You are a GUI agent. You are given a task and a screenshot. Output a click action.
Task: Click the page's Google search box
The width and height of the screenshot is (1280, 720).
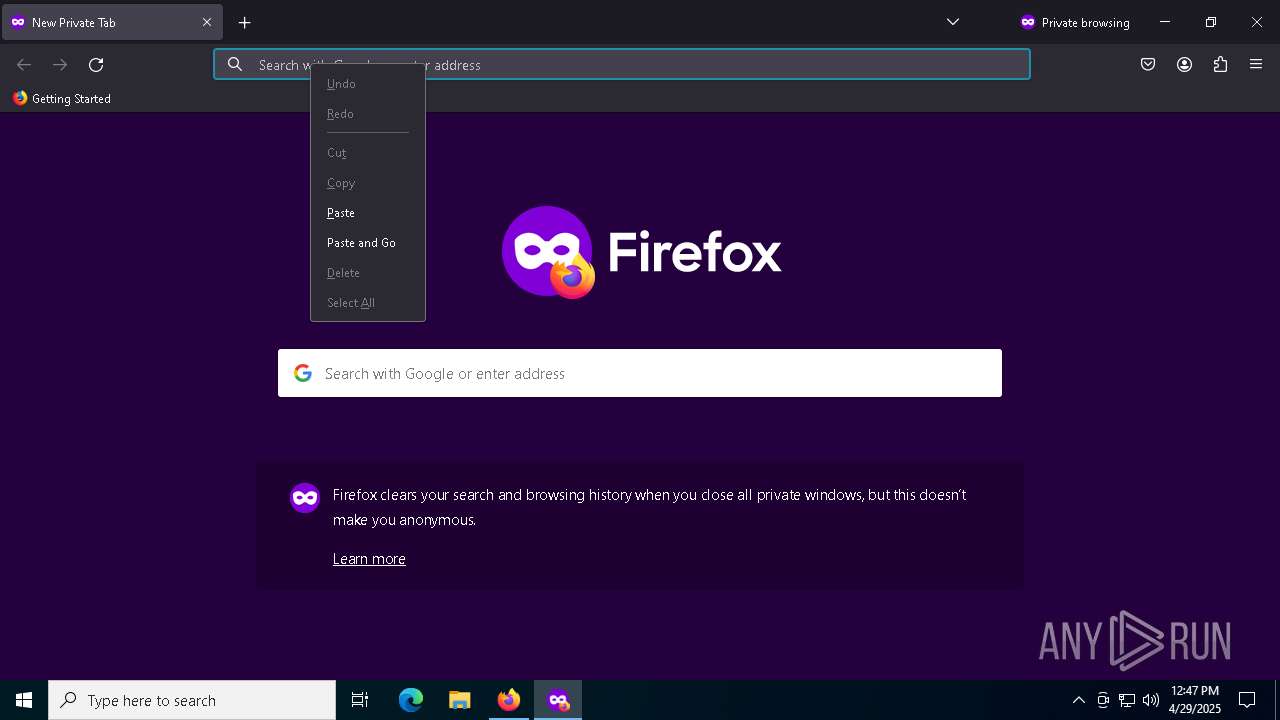[x=640, y=373]
